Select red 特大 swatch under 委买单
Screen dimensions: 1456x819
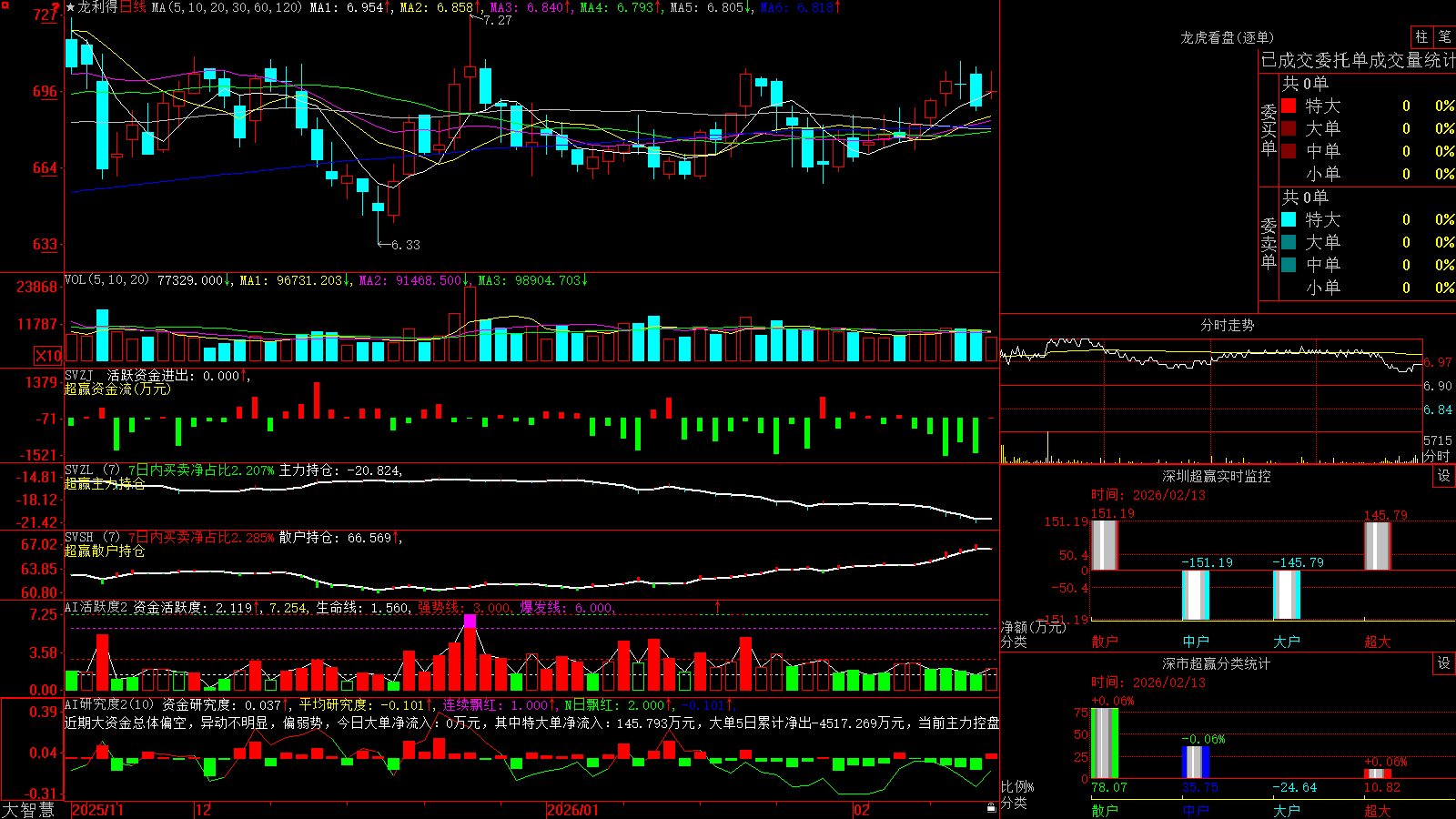point(1289,106)
